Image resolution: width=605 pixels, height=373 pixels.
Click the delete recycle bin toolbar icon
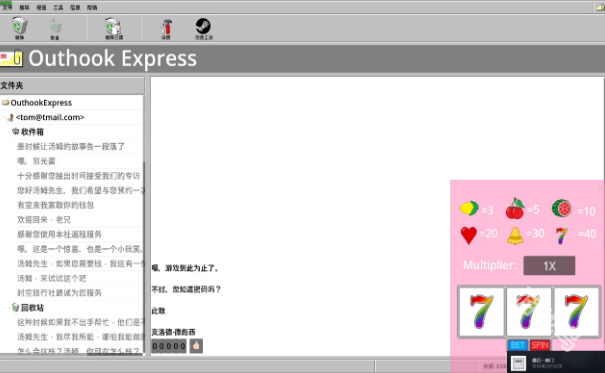click(x=19, y=26)
